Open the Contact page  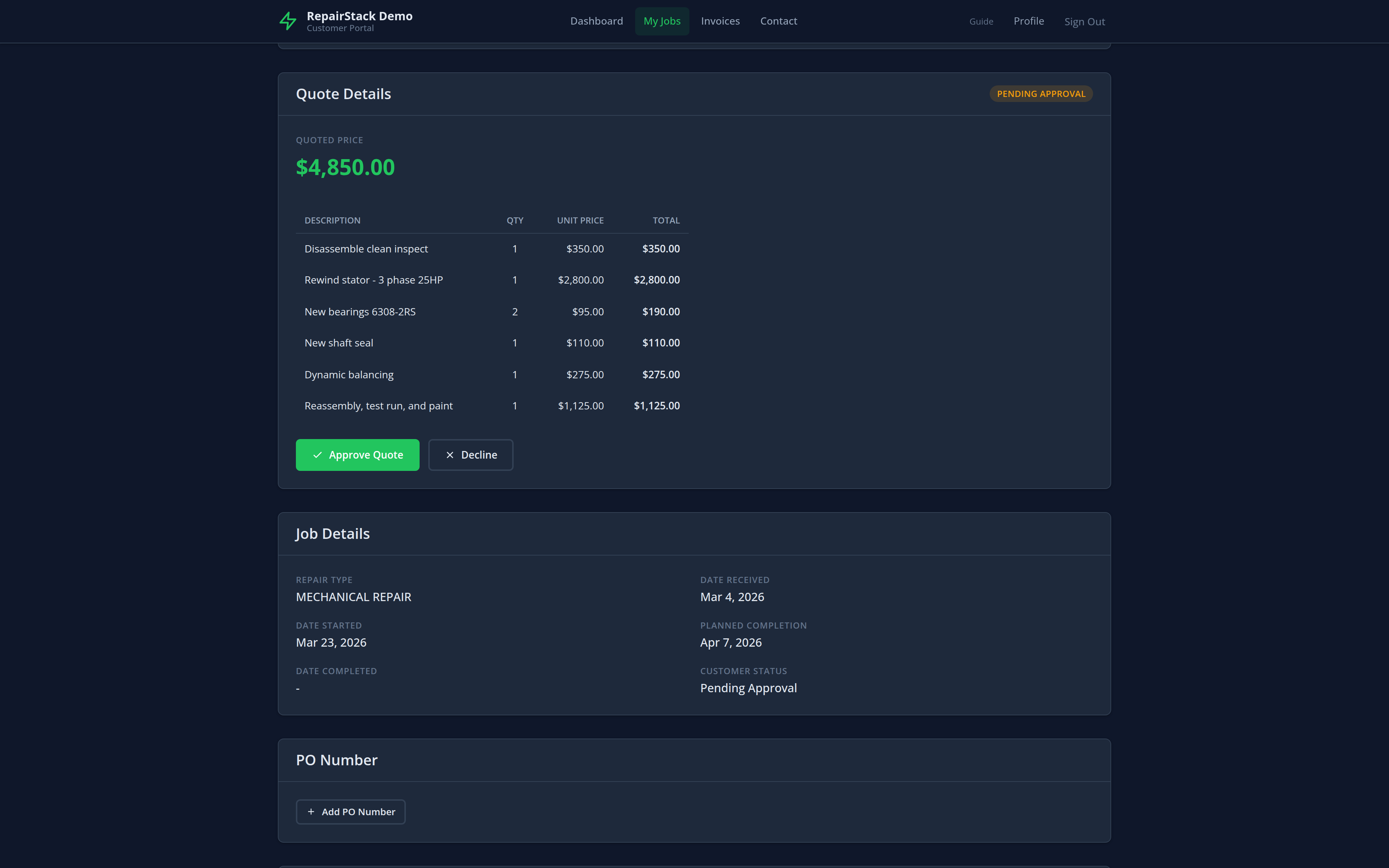[x=778, y=21]
